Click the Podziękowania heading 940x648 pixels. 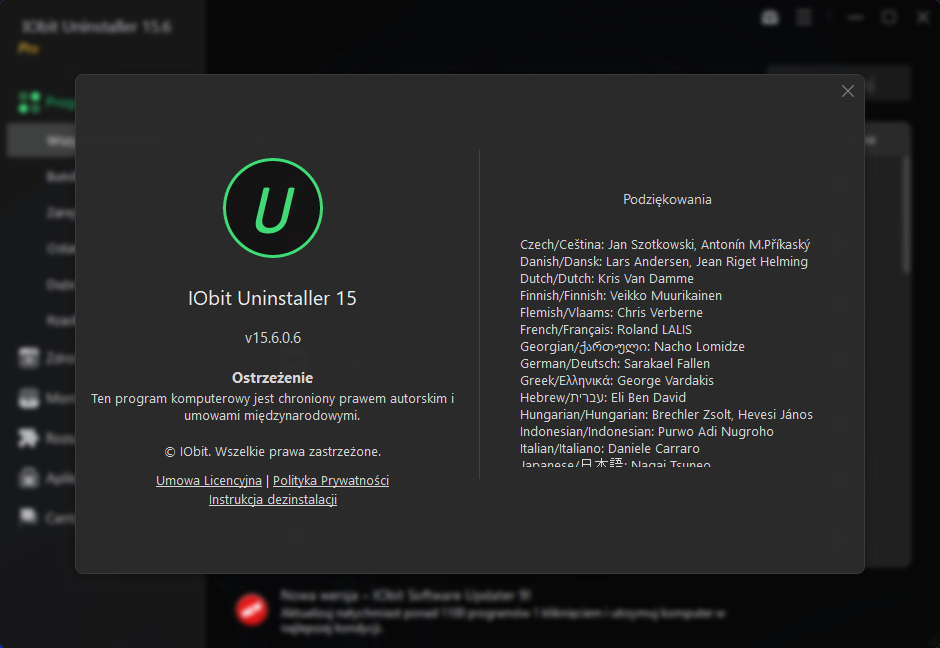[667, 200]
